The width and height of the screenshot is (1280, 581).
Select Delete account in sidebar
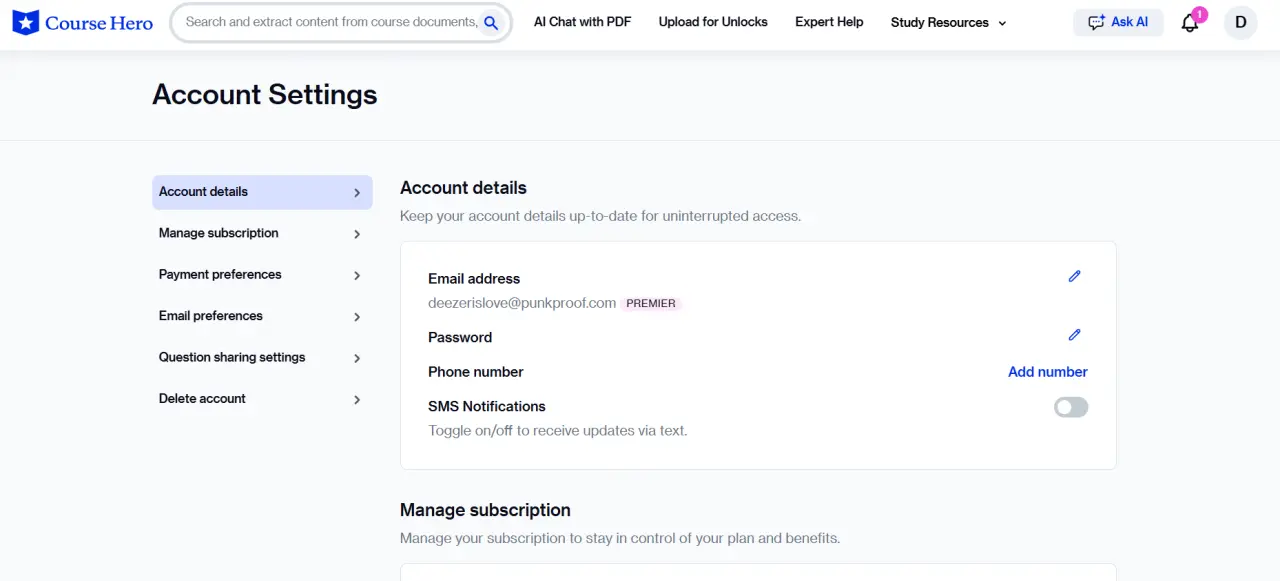click(262, 398)
